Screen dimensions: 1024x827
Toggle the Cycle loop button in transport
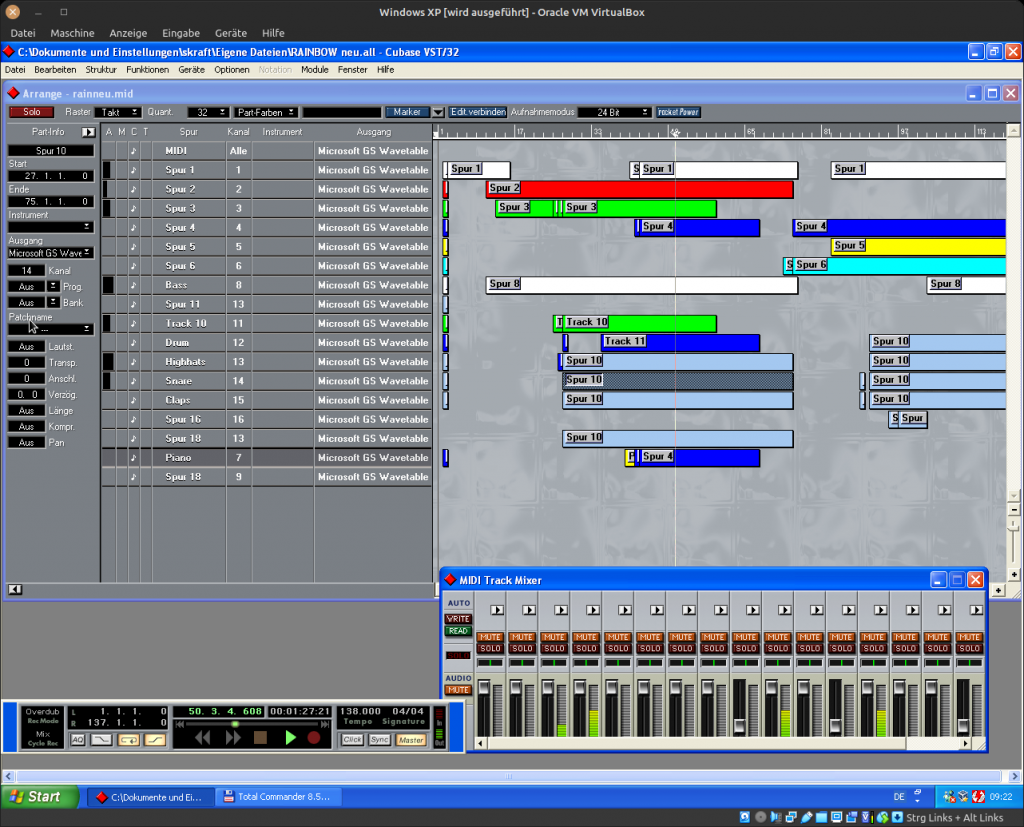tap(128, 740)
